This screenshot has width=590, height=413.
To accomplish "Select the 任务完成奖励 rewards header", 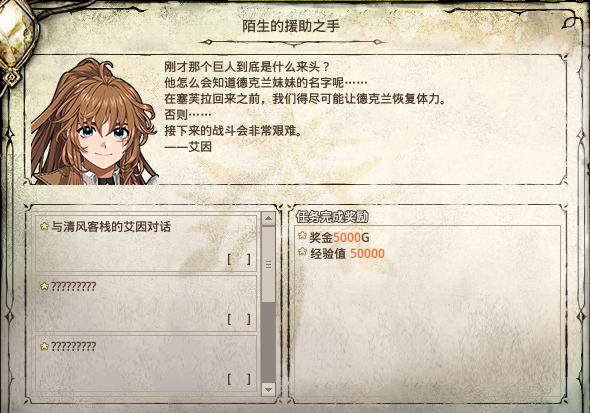I will (332, 217).
